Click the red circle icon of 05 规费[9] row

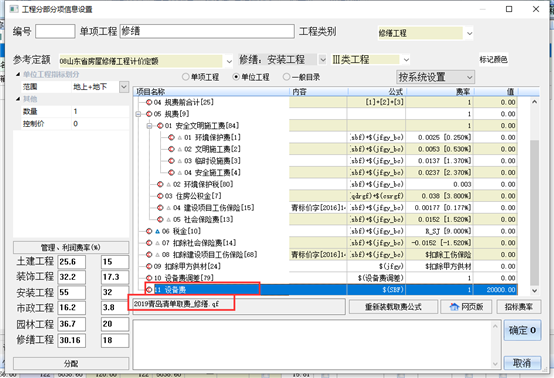coord(149,114)
